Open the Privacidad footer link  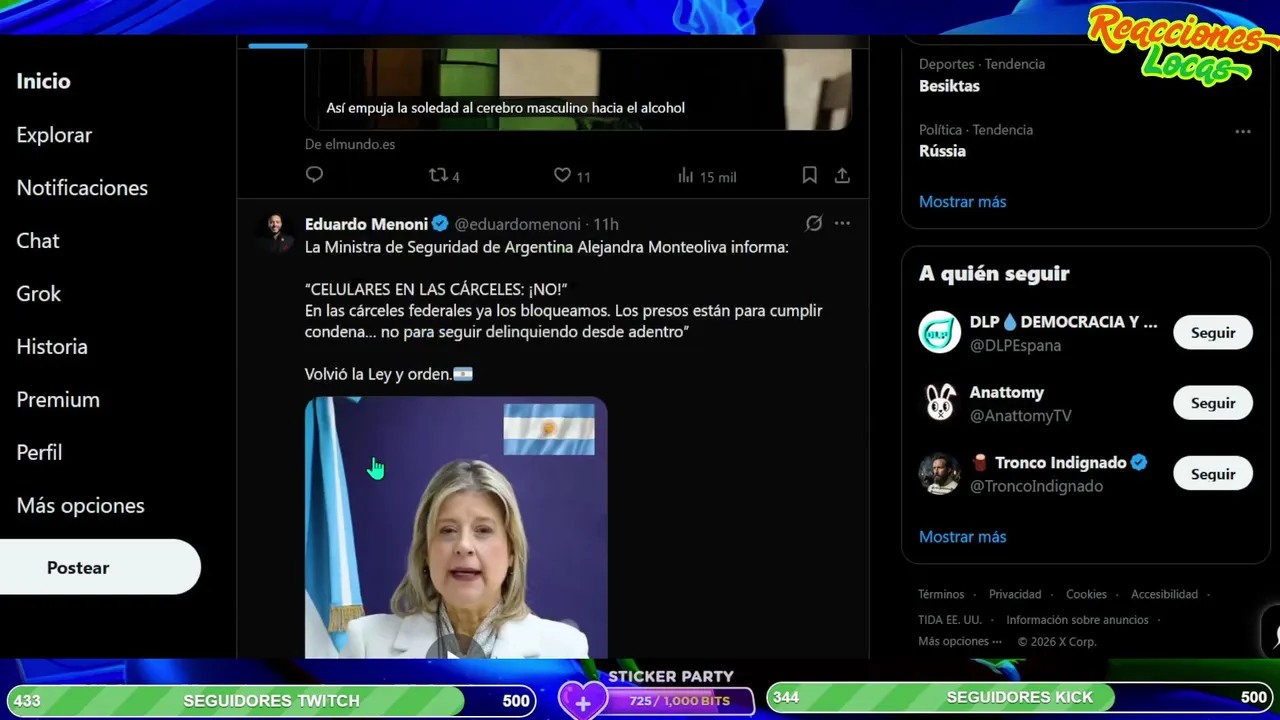(1015, 594)
